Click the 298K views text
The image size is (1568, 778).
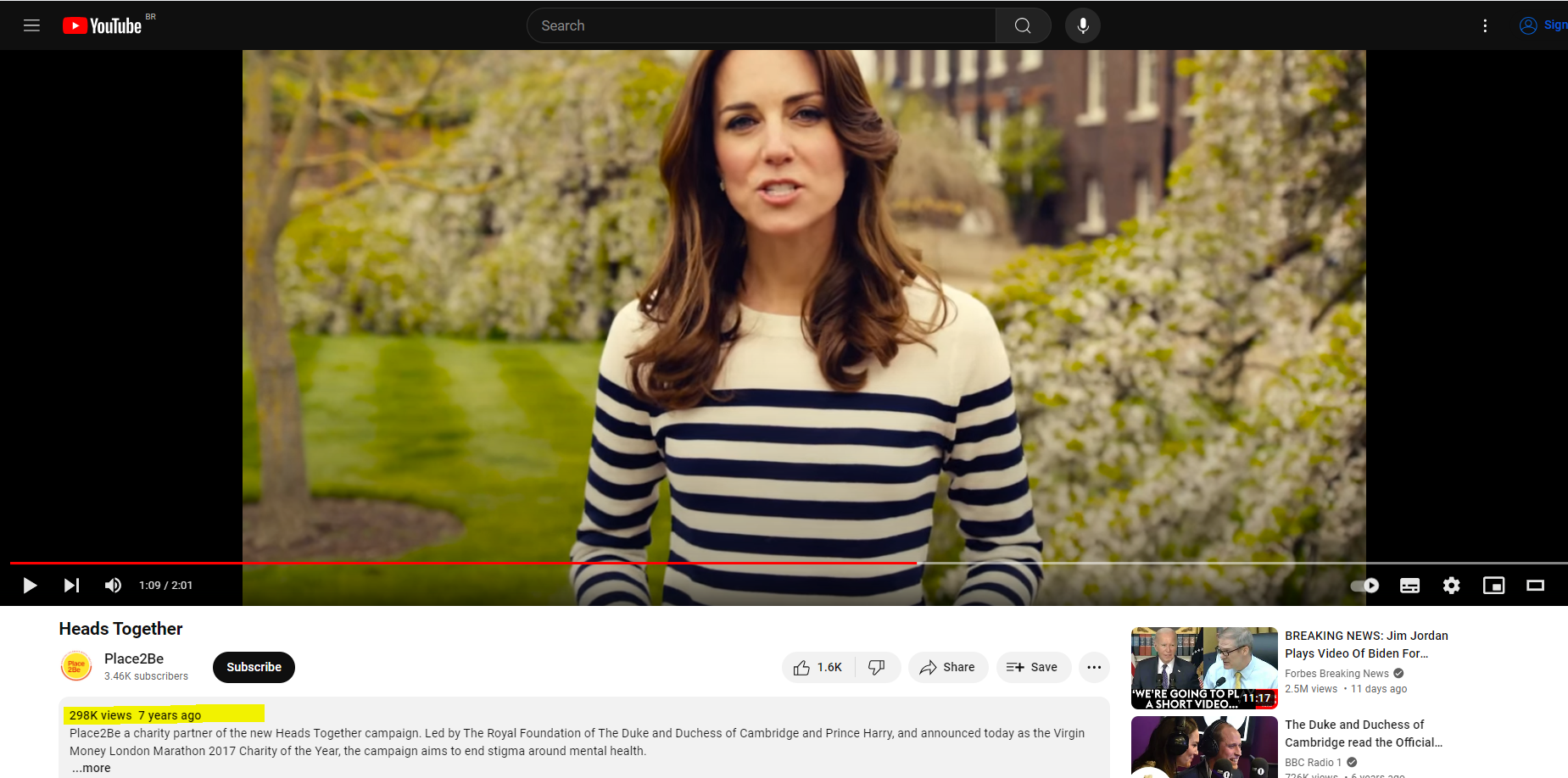click(x=101, y=715)
